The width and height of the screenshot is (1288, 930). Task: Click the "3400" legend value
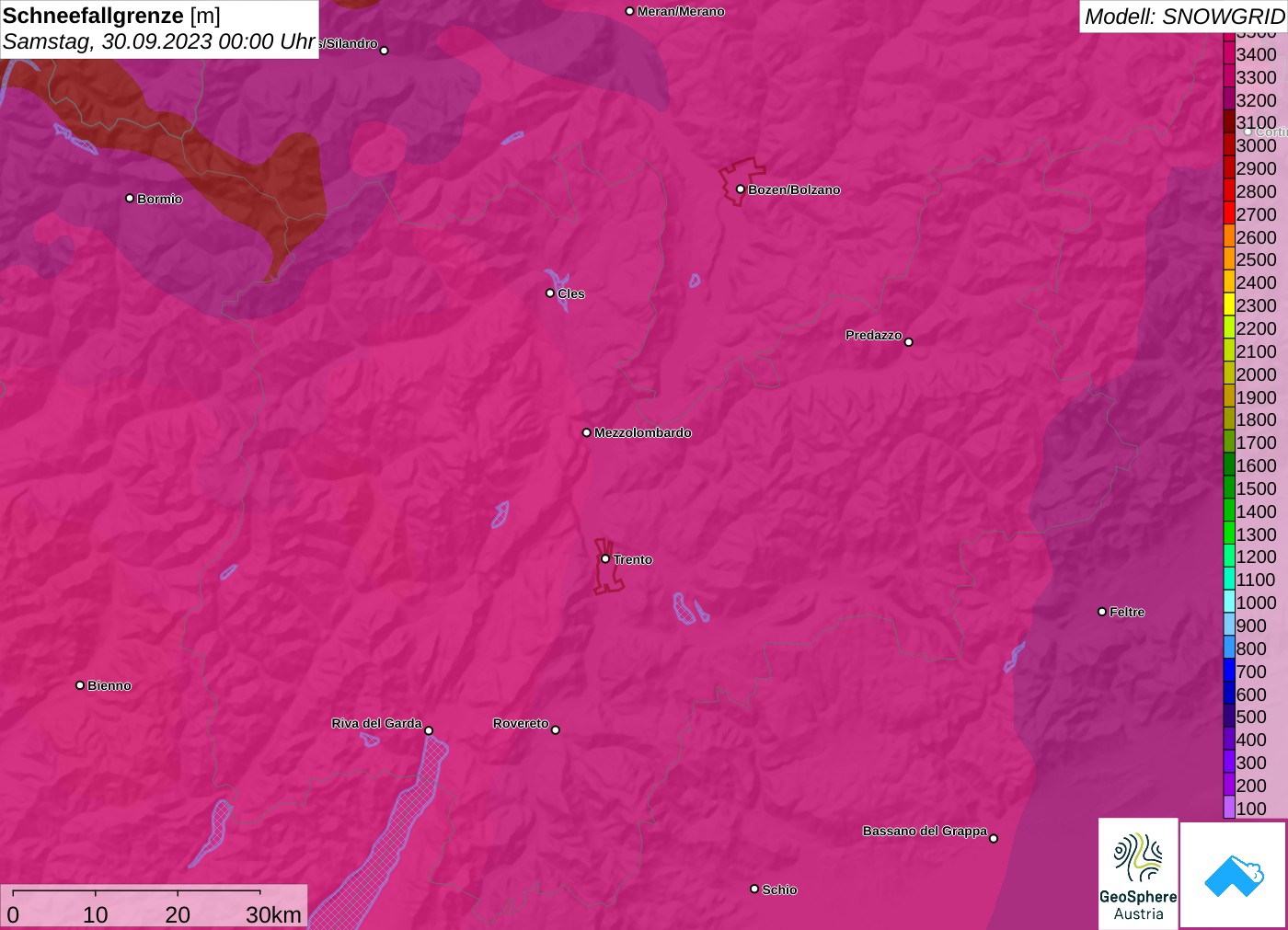[1257, 54]
